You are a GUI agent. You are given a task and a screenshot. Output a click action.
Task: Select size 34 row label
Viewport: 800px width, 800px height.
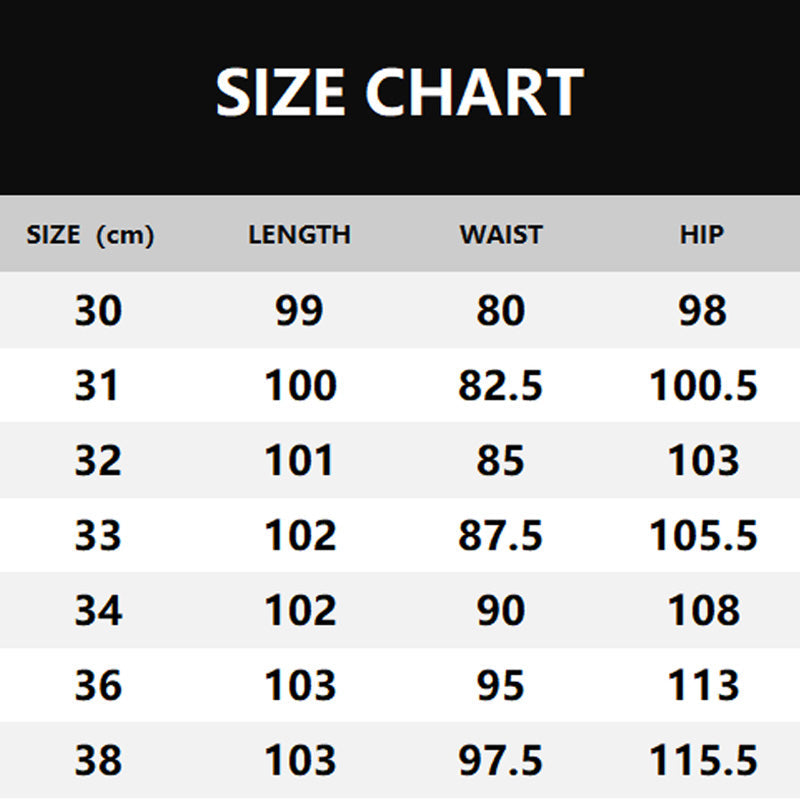point(98,610)
